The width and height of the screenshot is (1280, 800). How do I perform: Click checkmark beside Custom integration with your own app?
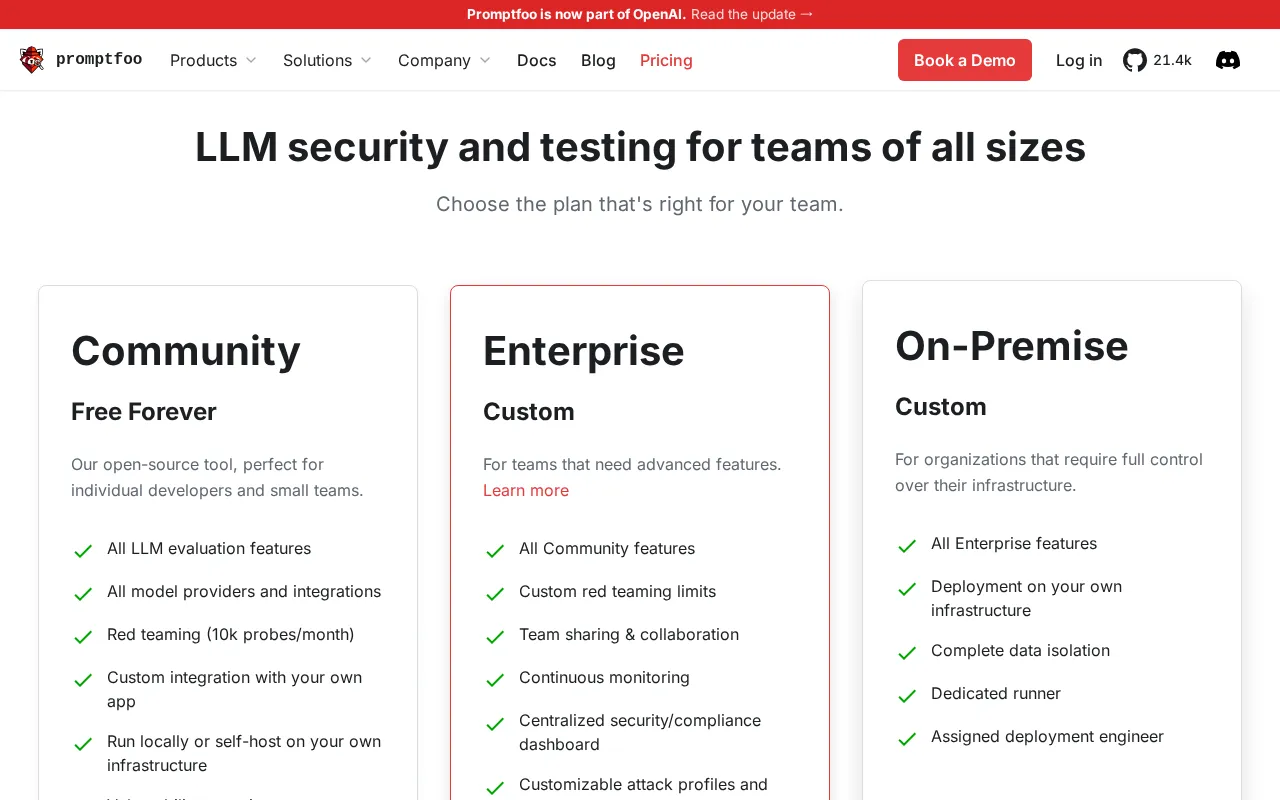83,679
